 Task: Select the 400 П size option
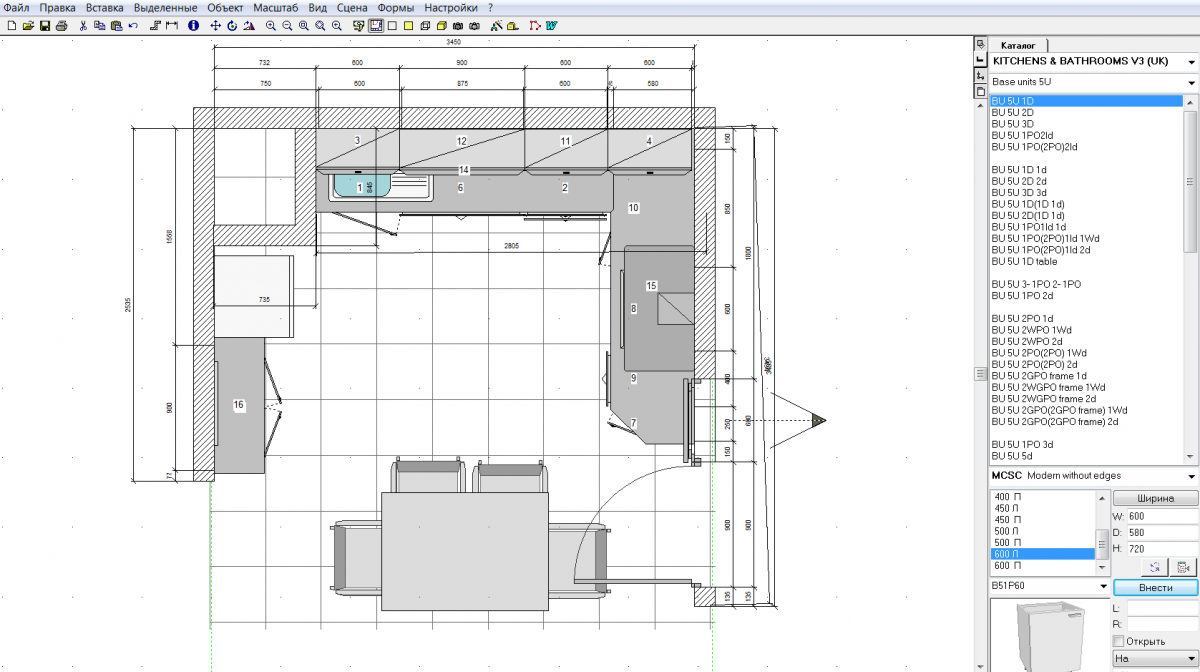[x=1042, y=496]
